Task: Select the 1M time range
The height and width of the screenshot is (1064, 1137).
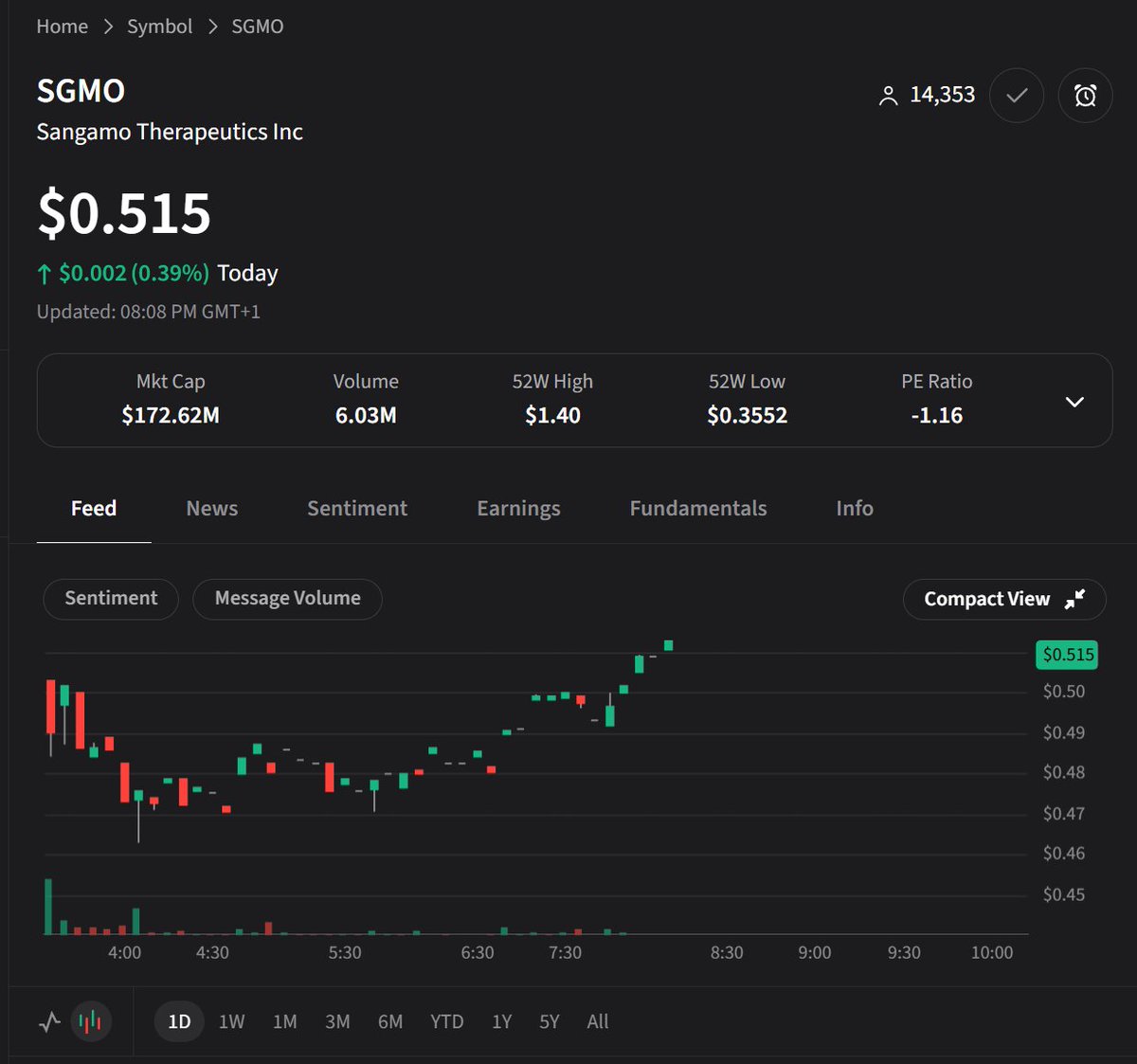Action: coord(284,1021)
